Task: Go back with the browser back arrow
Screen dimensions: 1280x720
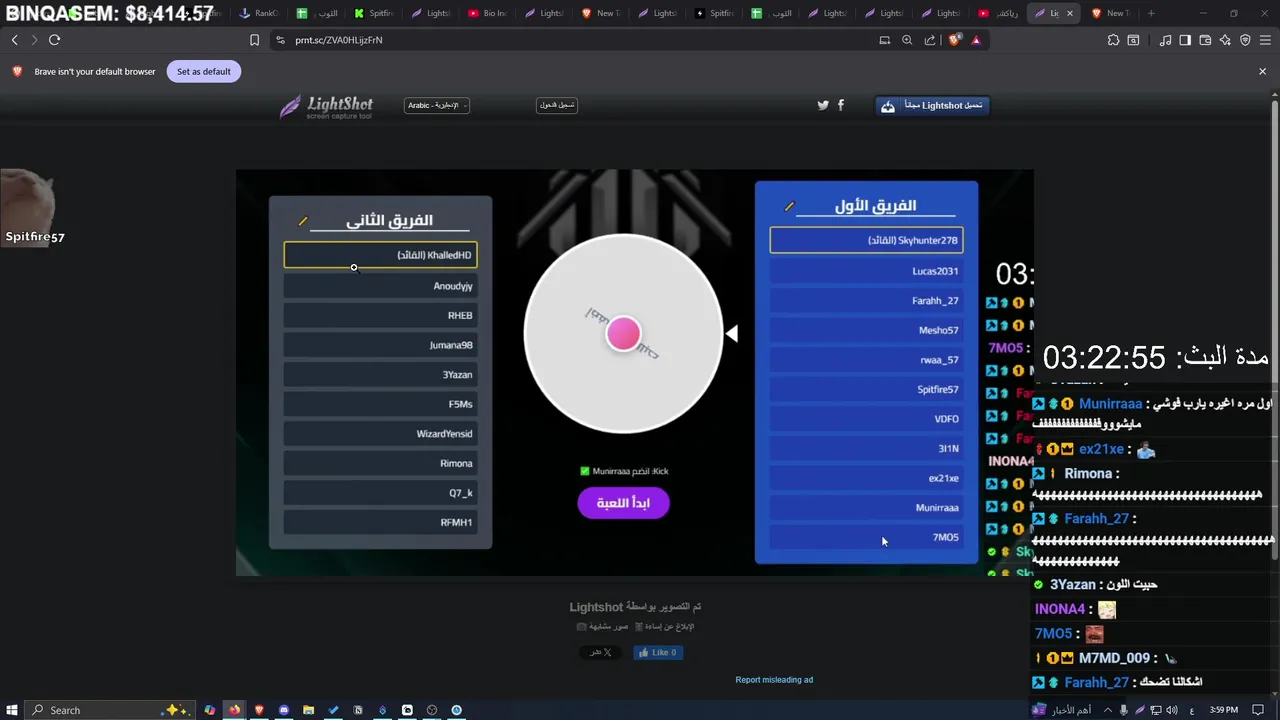Action: click(x=15, y=40)
